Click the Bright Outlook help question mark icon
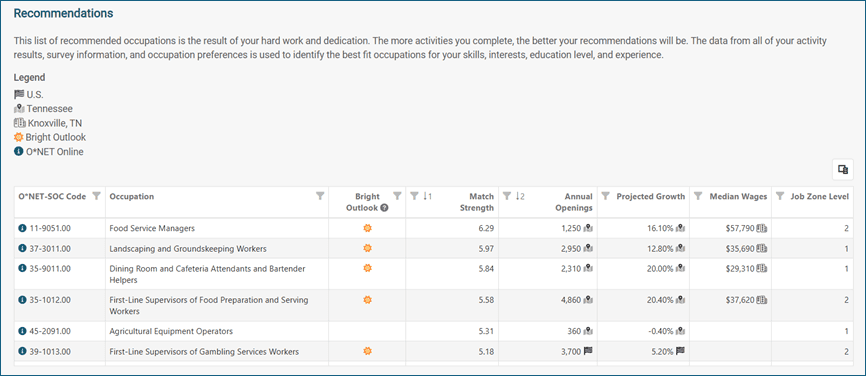This screenshot has width=866, height=376. (x=384, y=208)
